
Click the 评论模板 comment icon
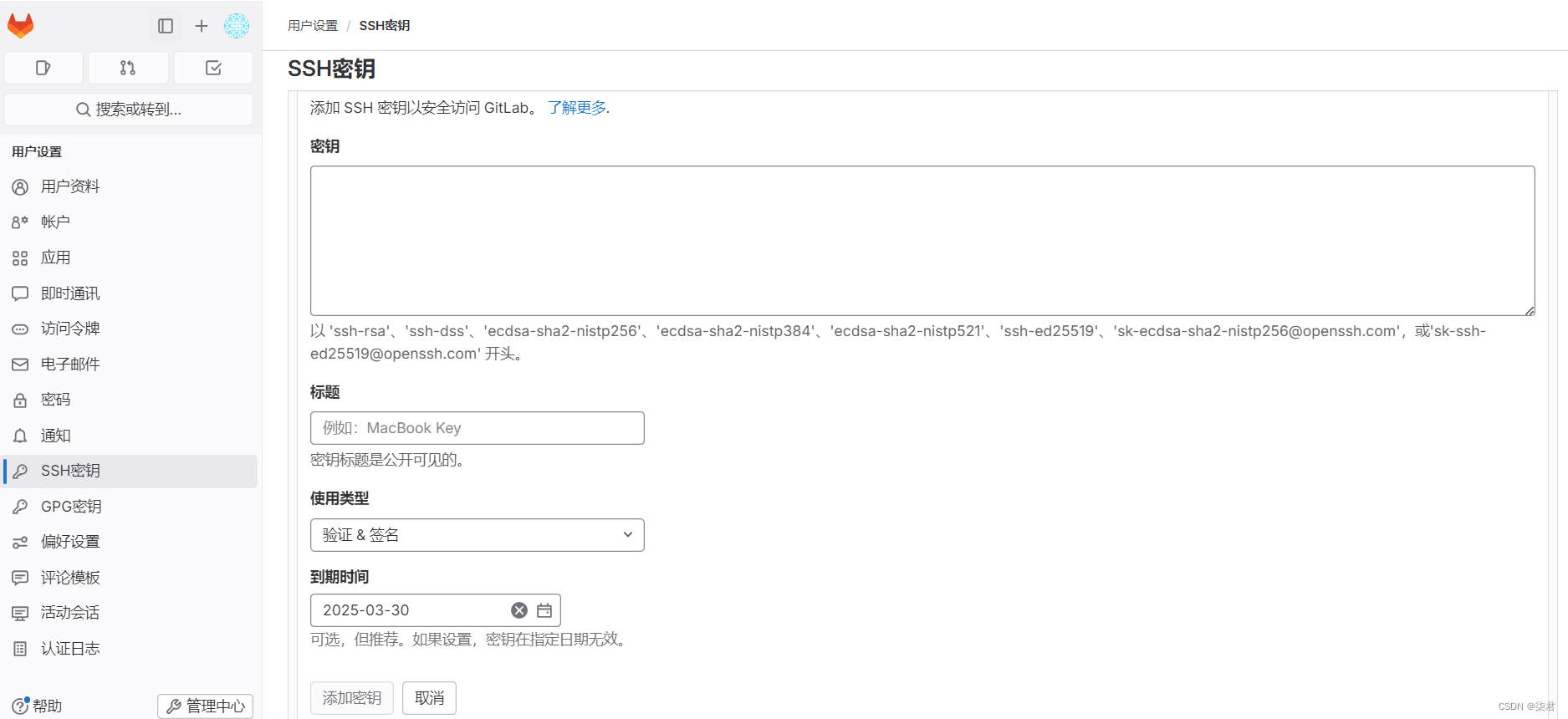click(x=20, y=578)
